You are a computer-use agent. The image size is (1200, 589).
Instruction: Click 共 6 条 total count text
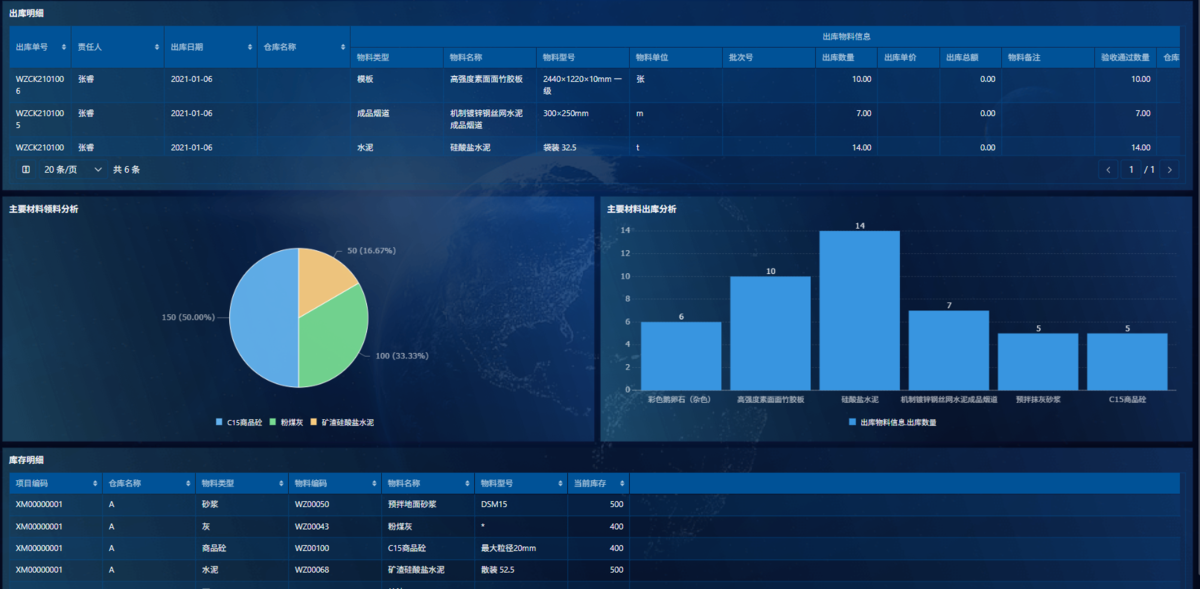pos(126,170)
